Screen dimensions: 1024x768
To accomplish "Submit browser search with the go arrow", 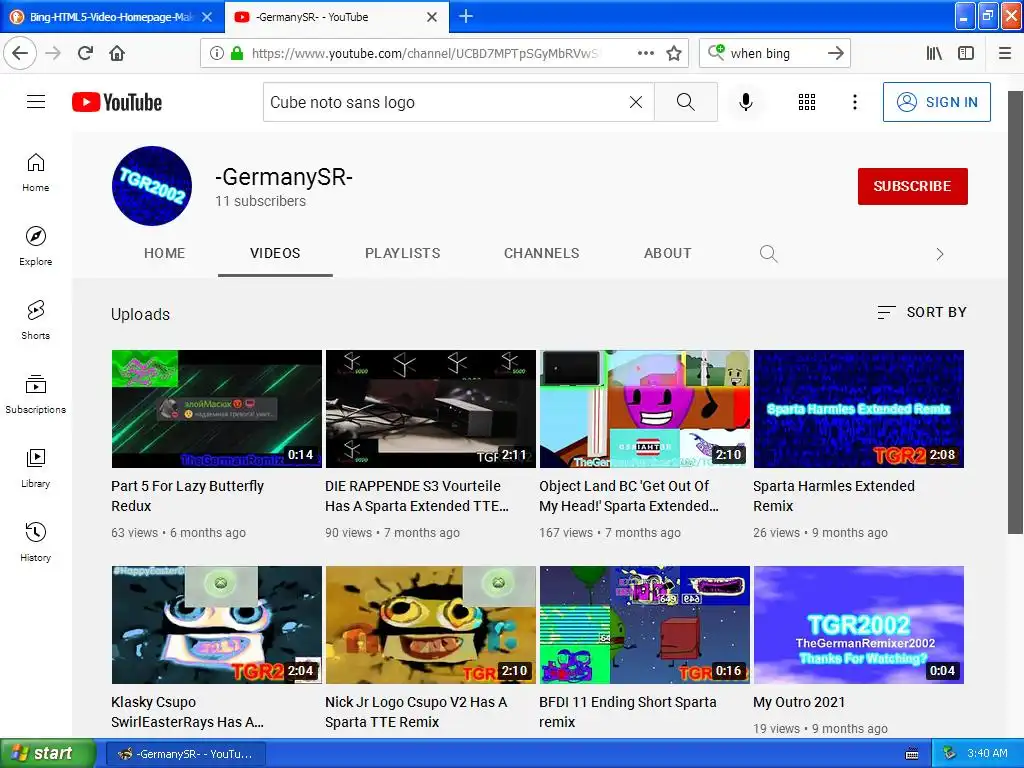I will [835, 53].
